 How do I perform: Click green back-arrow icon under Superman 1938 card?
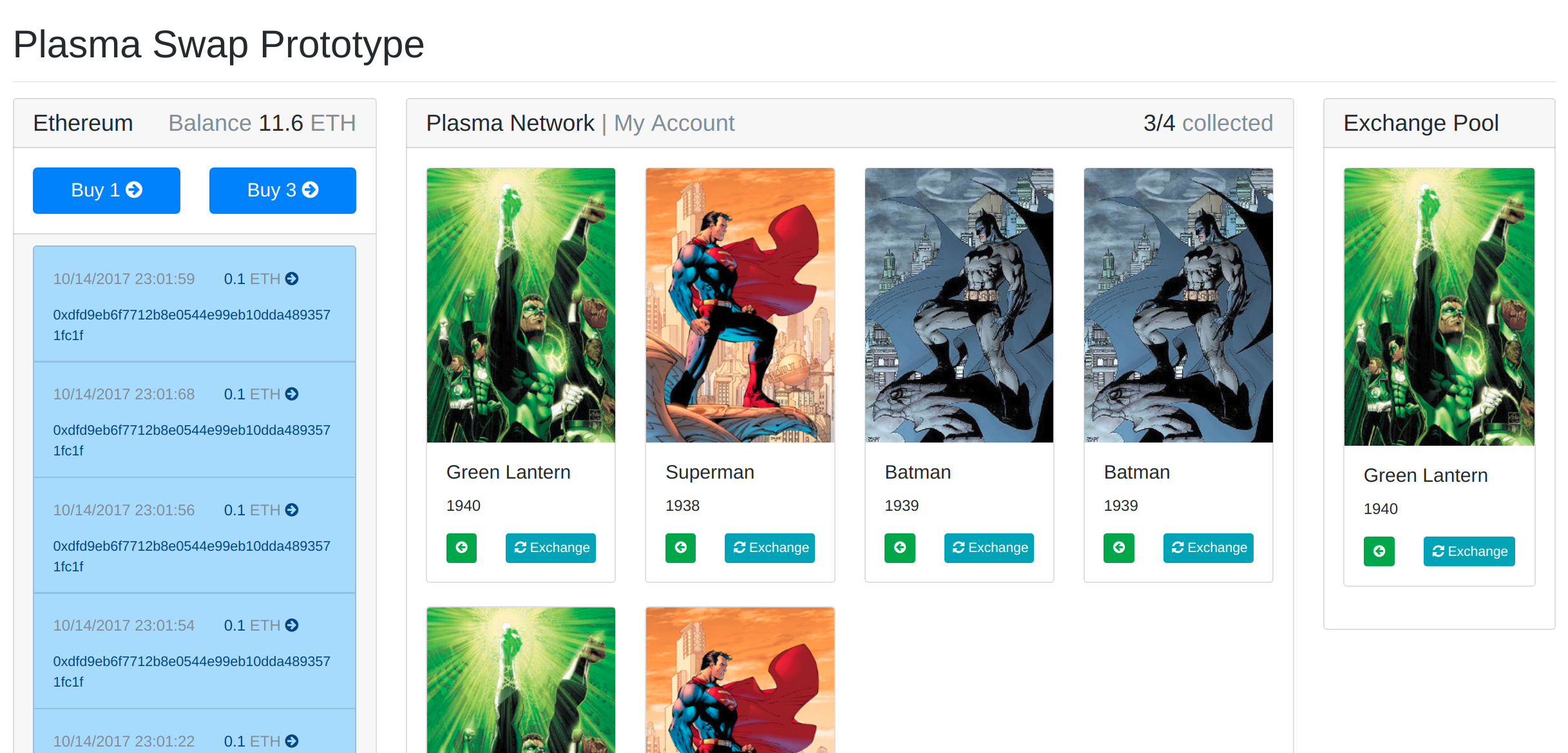(680, 548)
